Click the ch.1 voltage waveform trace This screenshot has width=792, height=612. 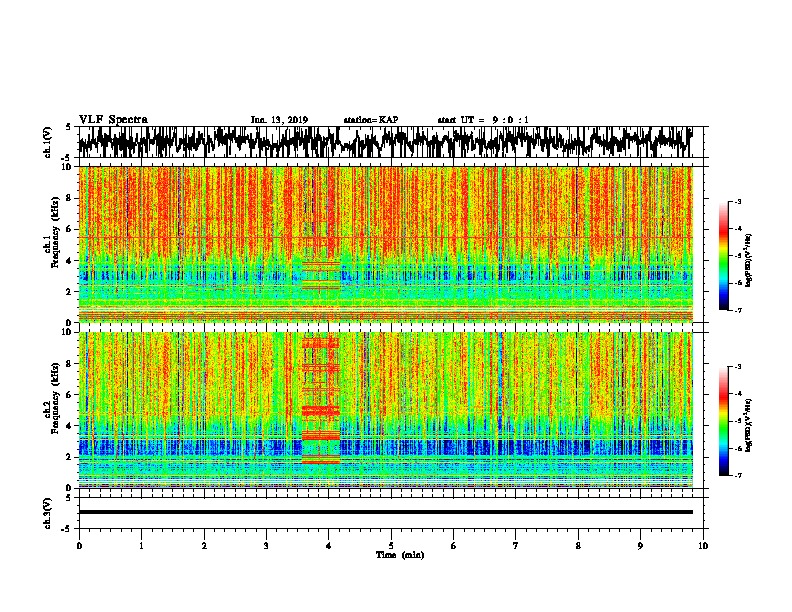385,142
